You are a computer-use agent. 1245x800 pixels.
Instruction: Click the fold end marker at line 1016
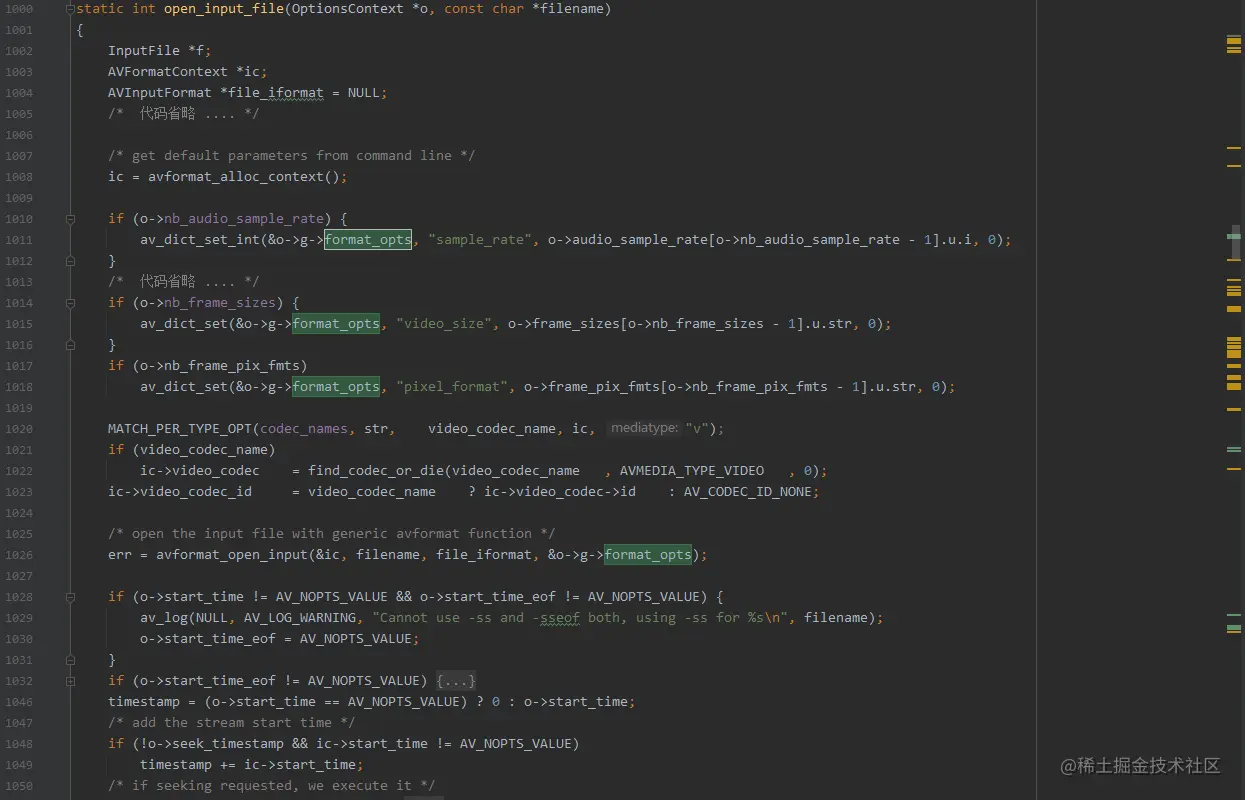(x=70, y=344)
